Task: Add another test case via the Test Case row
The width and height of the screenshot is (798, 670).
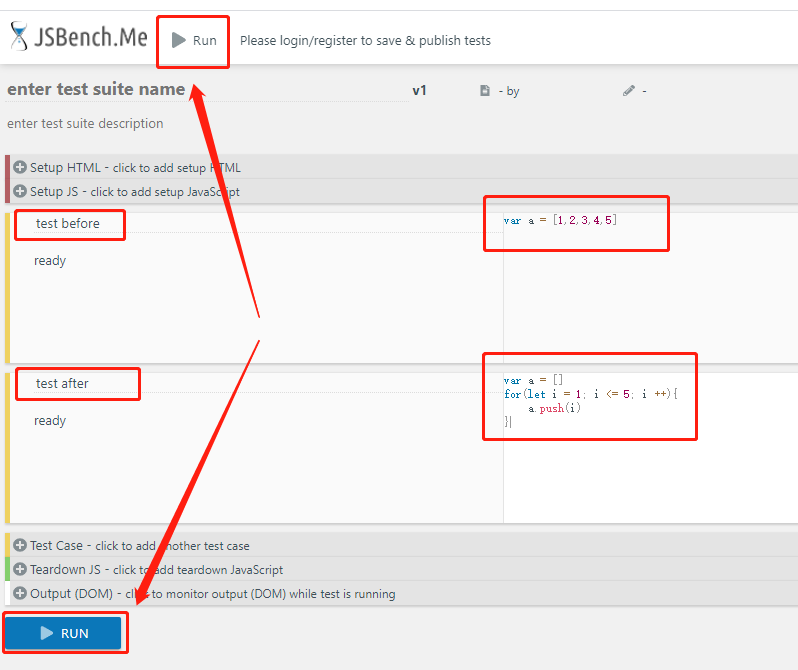Action: coord(403,545)
